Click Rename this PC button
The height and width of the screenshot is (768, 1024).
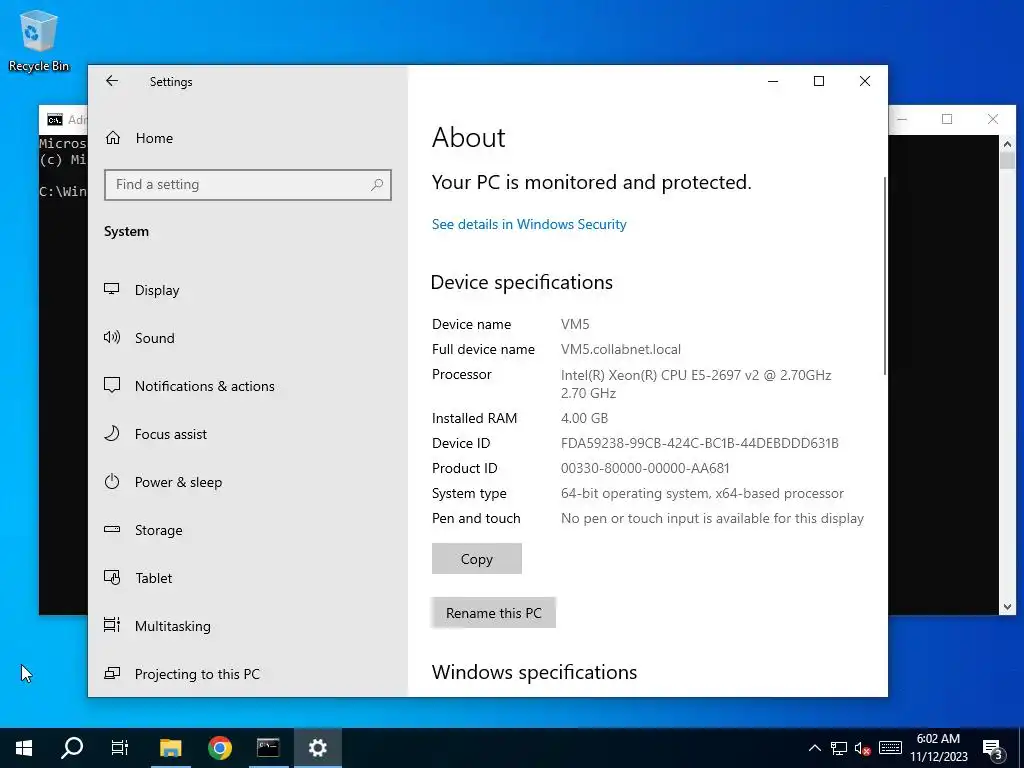pyautogui.click(x=494, y=613)
